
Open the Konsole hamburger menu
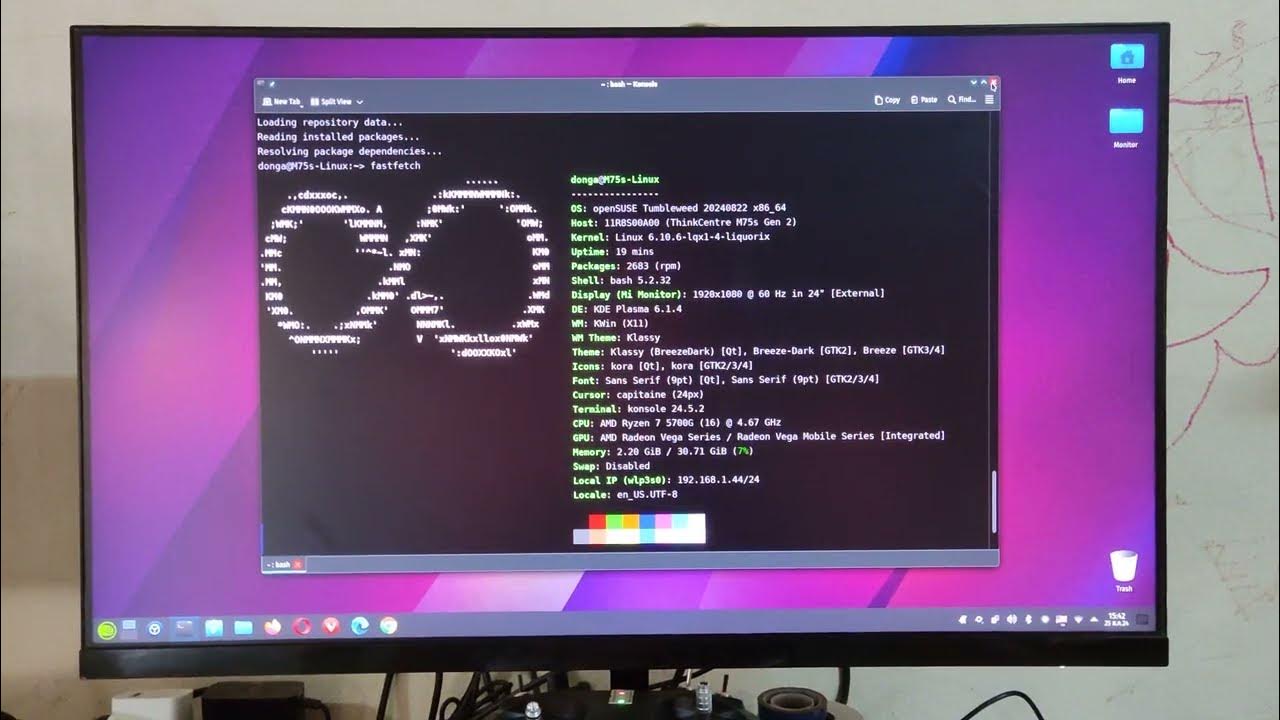pos(989,100)
